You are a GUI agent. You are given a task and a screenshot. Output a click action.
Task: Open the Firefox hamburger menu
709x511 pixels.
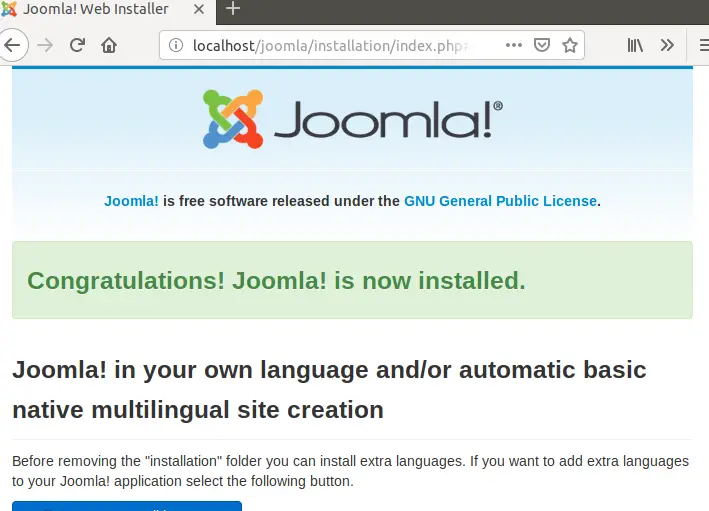click(704, 45)
